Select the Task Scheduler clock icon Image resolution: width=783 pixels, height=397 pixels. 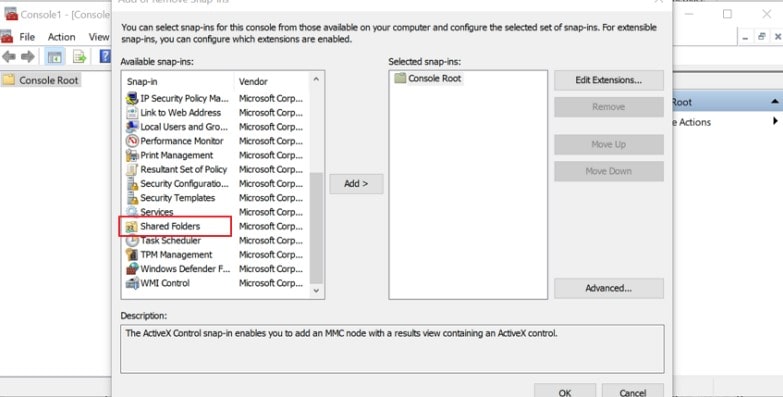click(x=132, y=241)
